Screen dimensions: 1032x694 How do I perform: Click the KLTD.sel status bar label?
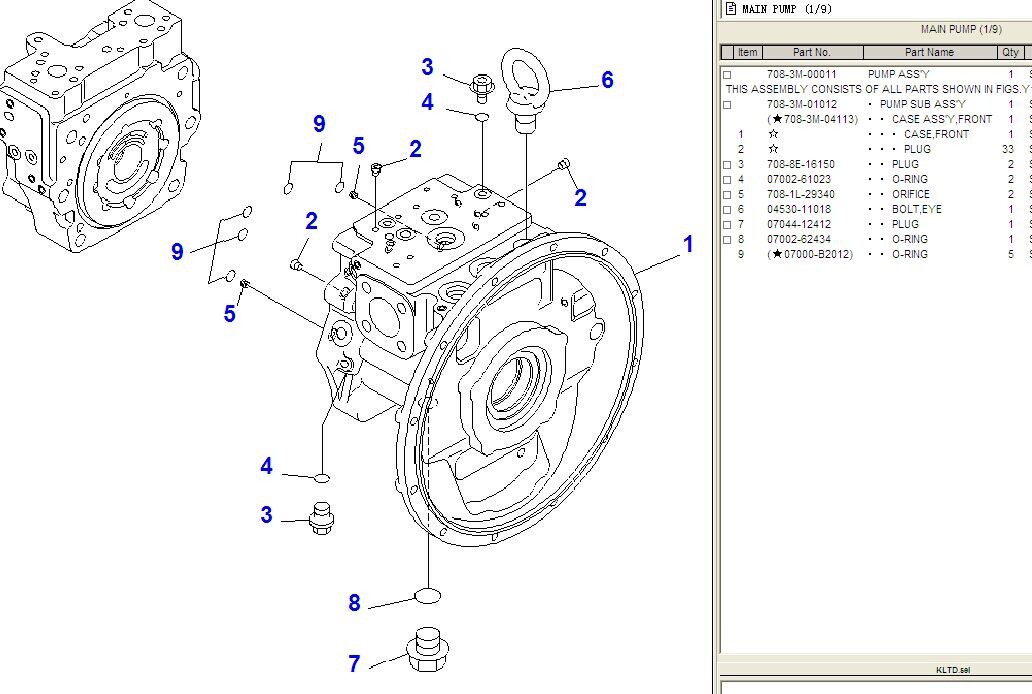point(951,670)
